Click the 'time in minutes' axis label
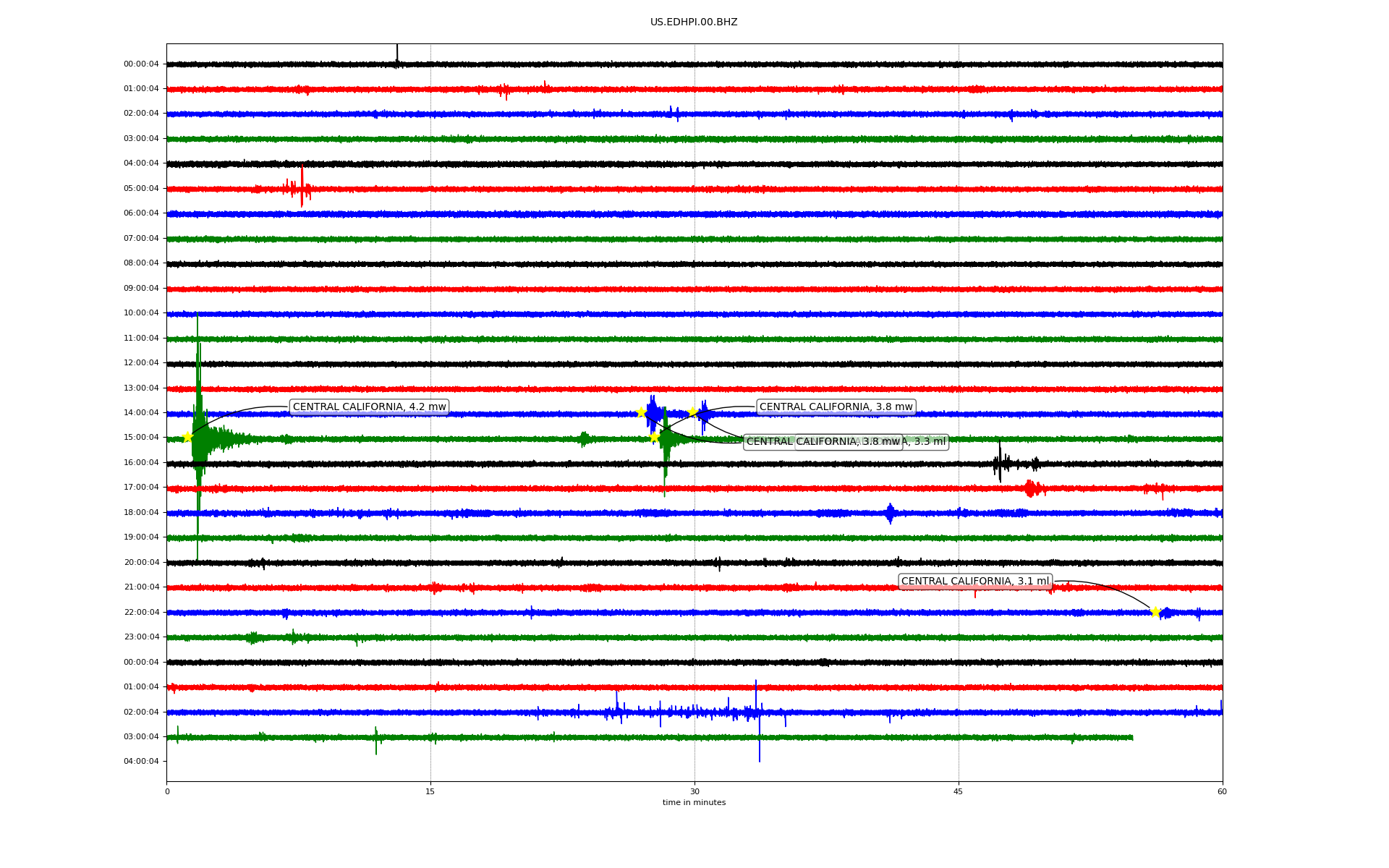1389x868 pixels. tap(694, 803)
